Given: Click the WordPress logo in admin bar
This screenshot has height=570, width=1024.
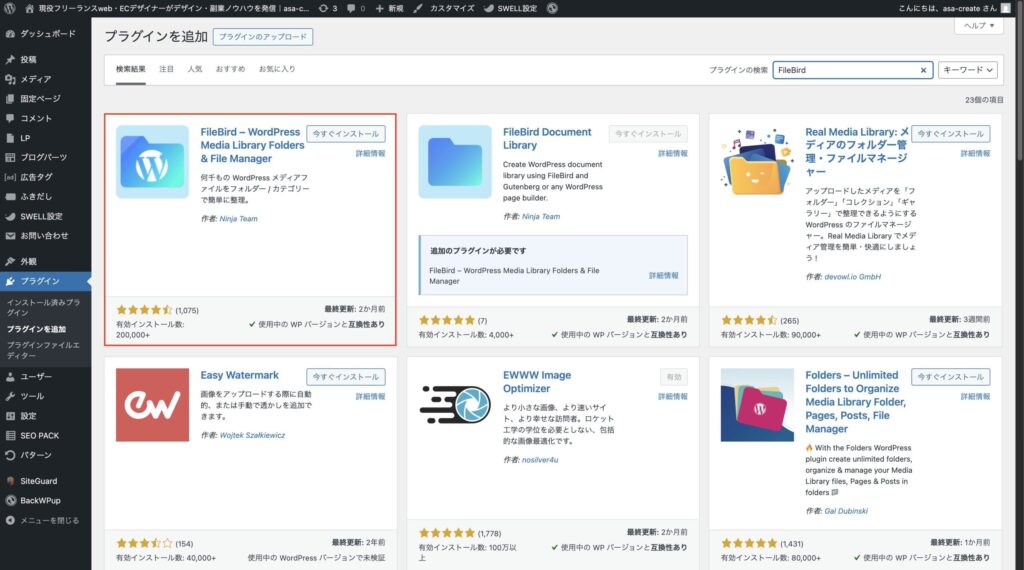Looking at the screenshot, I should pyautogui.click(x=9, y=8).
